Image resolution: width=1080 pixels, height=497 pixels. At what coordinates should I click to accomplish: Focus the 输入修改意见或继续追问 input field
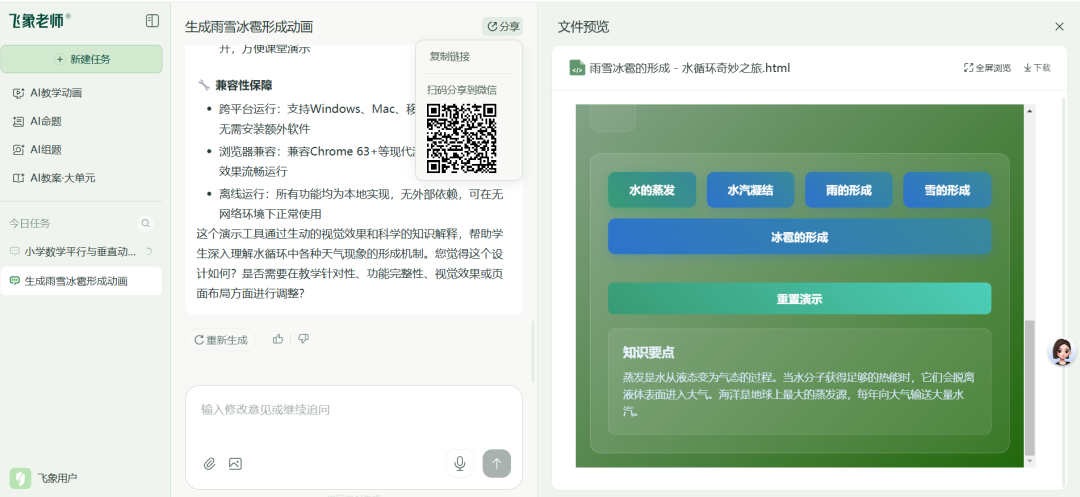click(353, 410)
